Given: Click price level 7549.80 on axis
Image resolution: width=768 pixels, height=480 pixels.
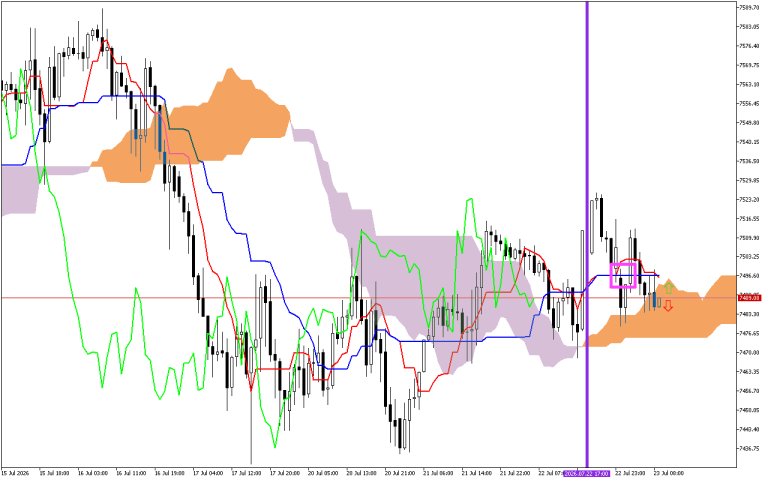Looking at the screenshot, I should [x=749, y=122].
